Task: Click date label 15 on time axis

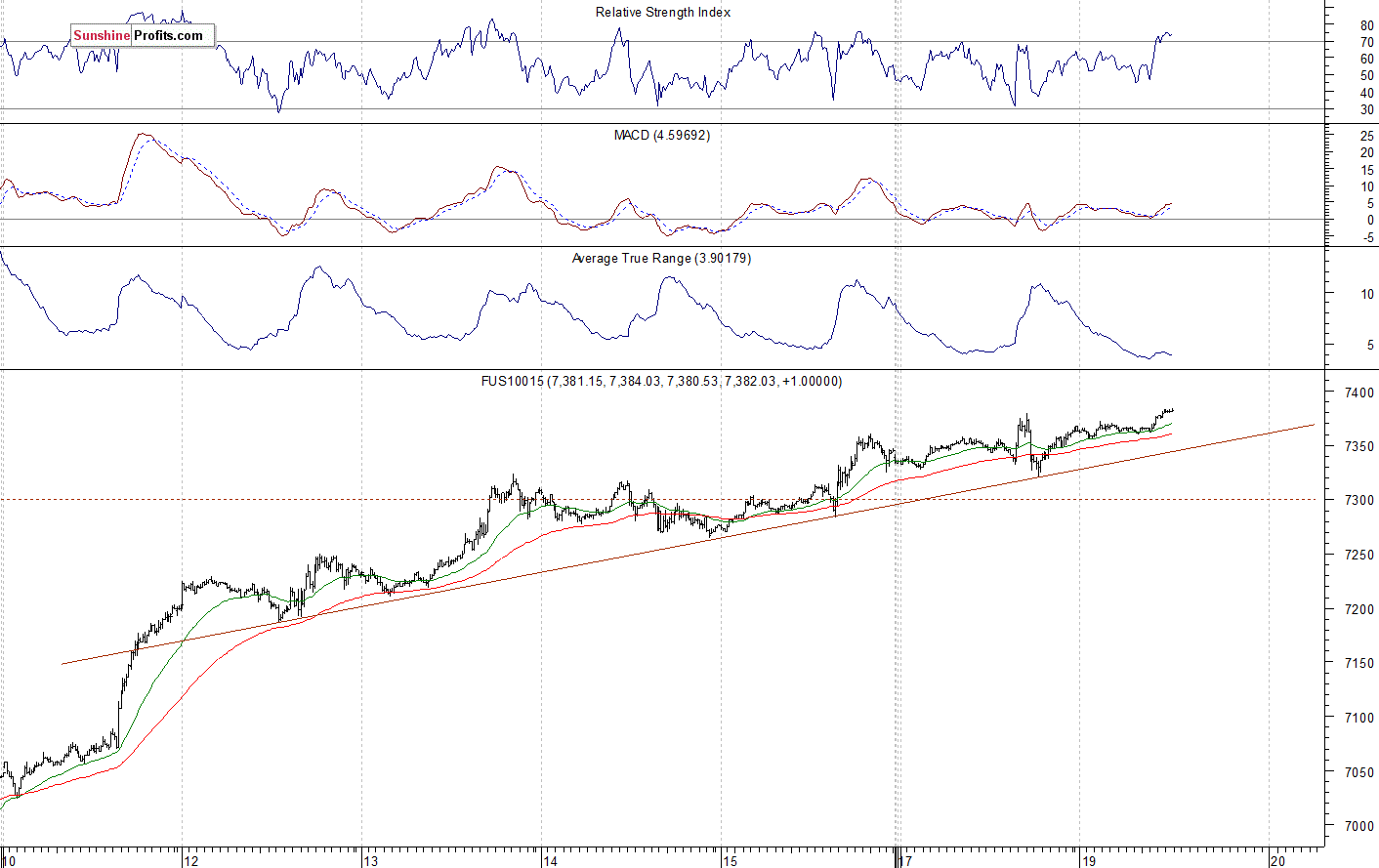Action: 731,861
